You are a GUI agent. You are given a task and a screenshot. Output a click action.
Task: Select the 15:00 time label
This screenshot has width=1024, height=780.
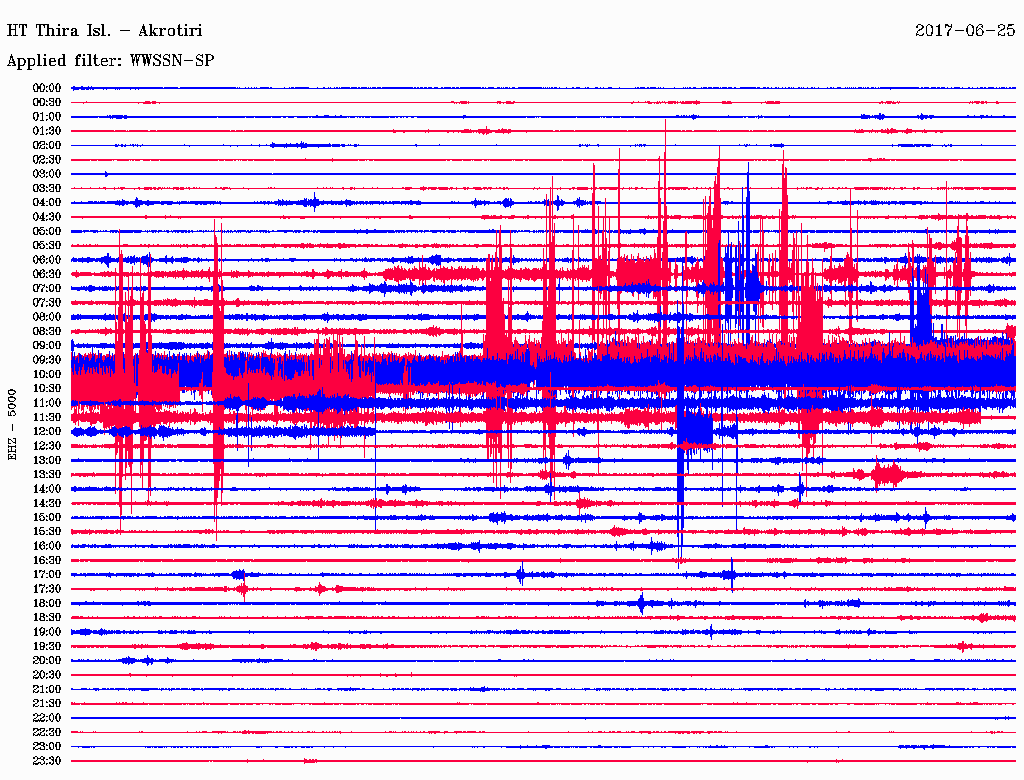(46, 517)
